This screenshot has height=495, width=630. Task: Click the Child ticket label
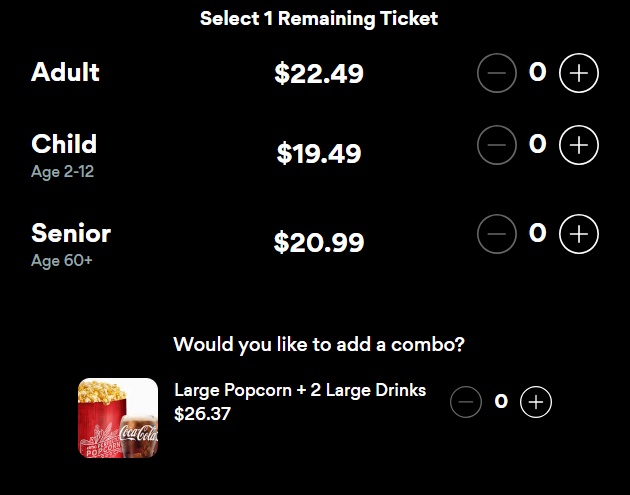(x=64, y=144)
